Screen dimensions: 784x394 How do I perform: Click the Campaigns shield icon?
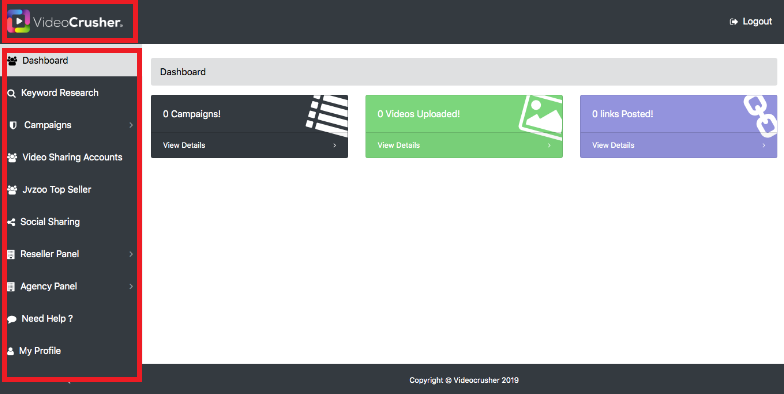14,125
